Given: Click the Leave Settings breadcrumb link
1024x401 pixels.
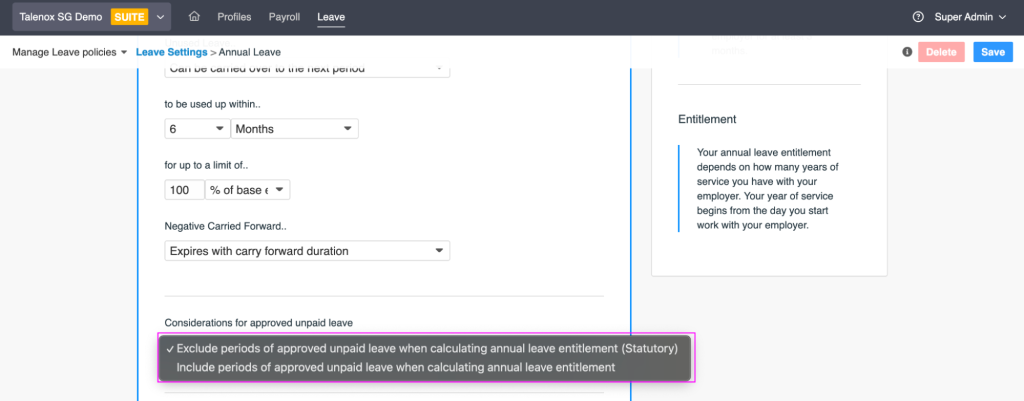Looking at the screenshot, I should pos(171,52).
